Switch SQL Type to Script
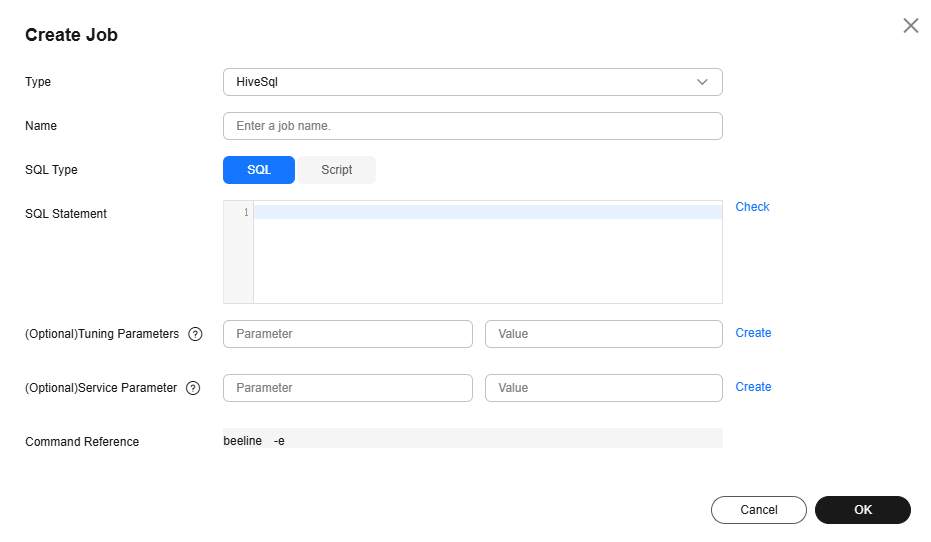Image resolution: width=931 pixels, height=542 pixels. (x=337, y=170)
